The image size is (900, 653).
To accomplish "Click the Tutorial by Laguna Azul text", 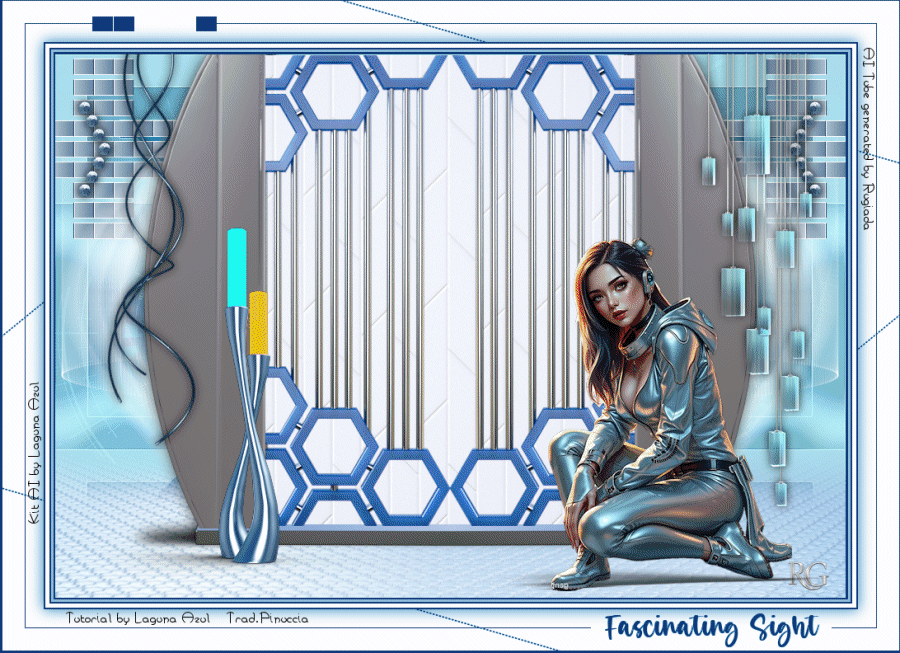I will click(138, 619).
